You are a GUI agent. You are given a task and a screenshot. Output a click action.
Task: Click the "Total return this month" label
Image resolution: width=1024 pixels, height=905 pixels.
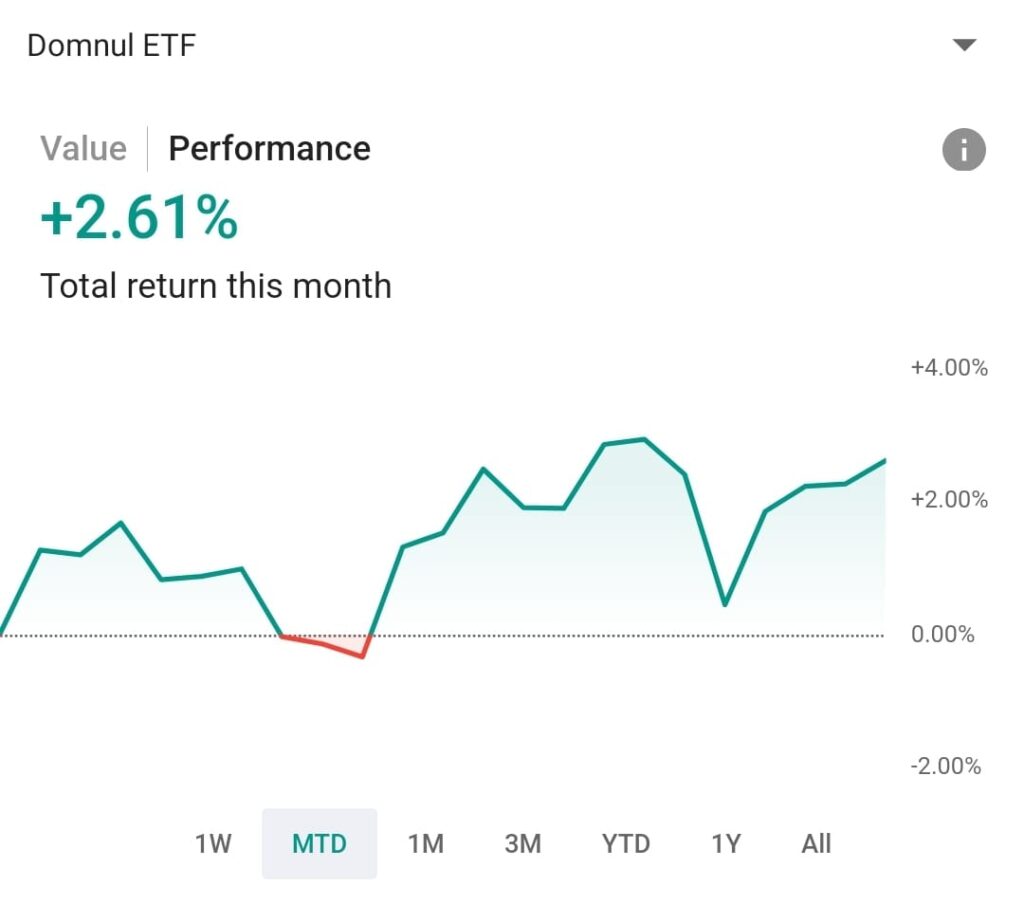click(215, 287)
